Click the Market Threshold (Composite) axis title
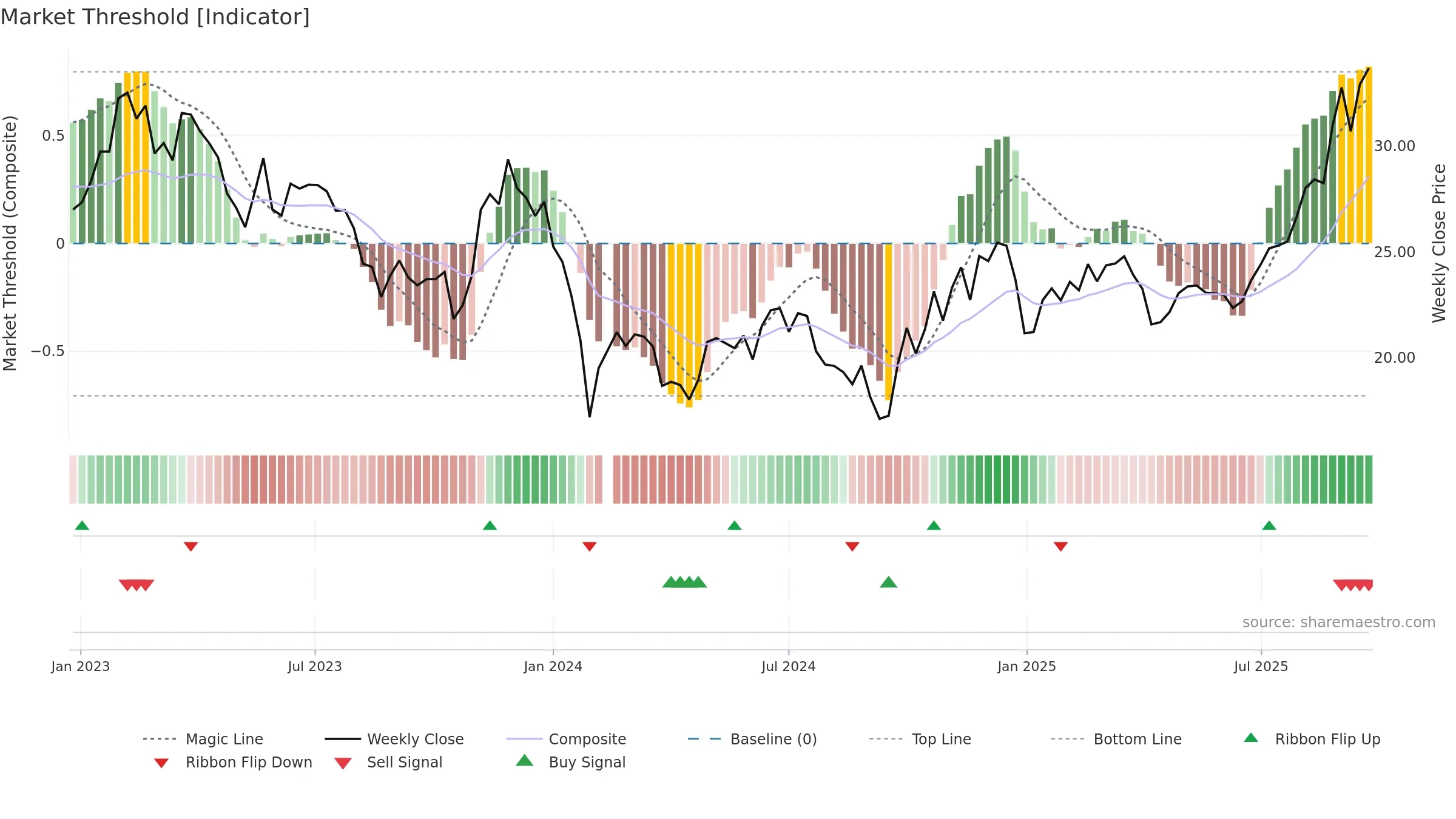1456x819 pixels. coord(10,243)
